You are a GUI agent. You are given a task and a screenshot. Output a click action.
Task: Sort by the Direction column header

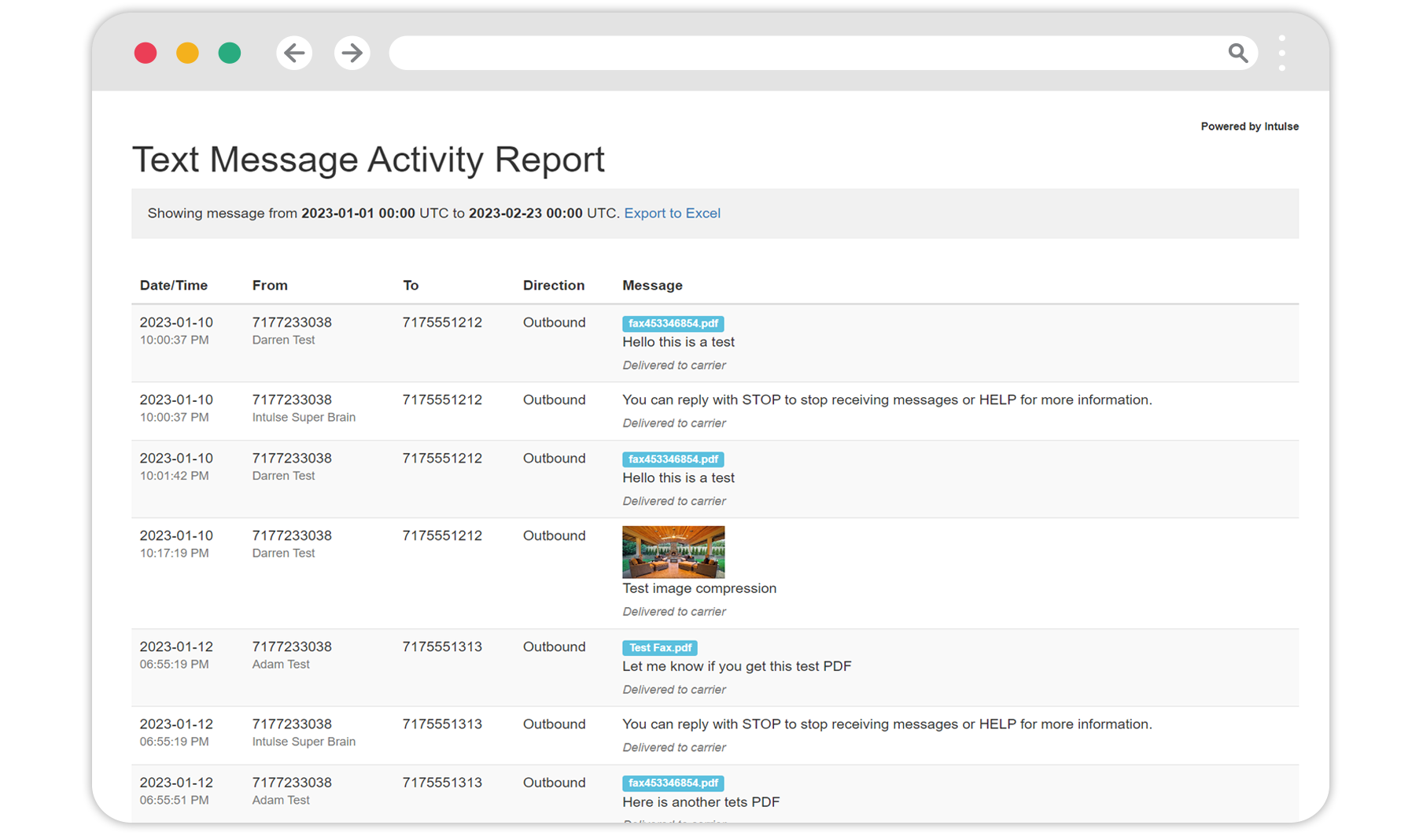click(554, 285)
